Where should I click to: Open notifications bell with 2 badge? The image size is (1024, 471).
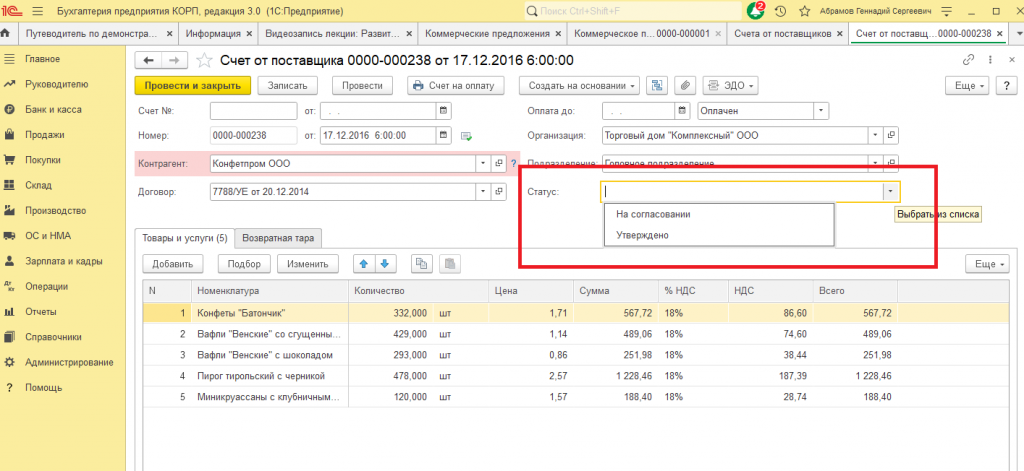pyautogui.click(x=756, y=10)
